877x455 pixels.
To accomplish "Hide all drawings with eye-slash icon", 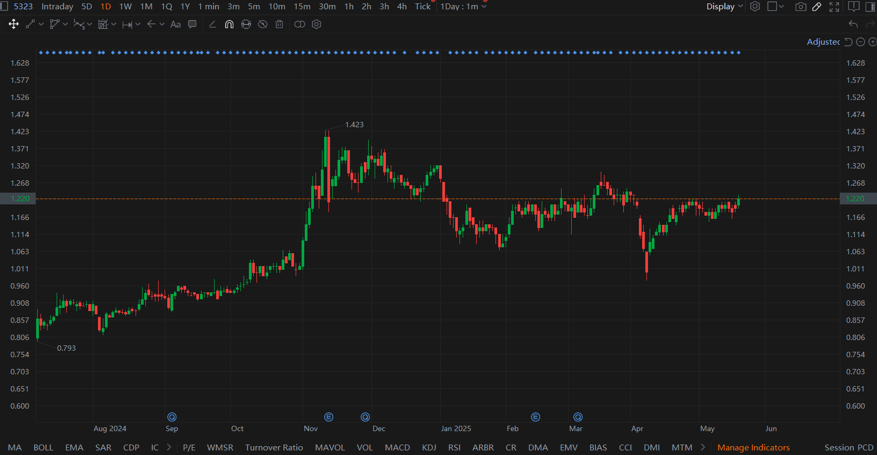I will click(262, 24).
